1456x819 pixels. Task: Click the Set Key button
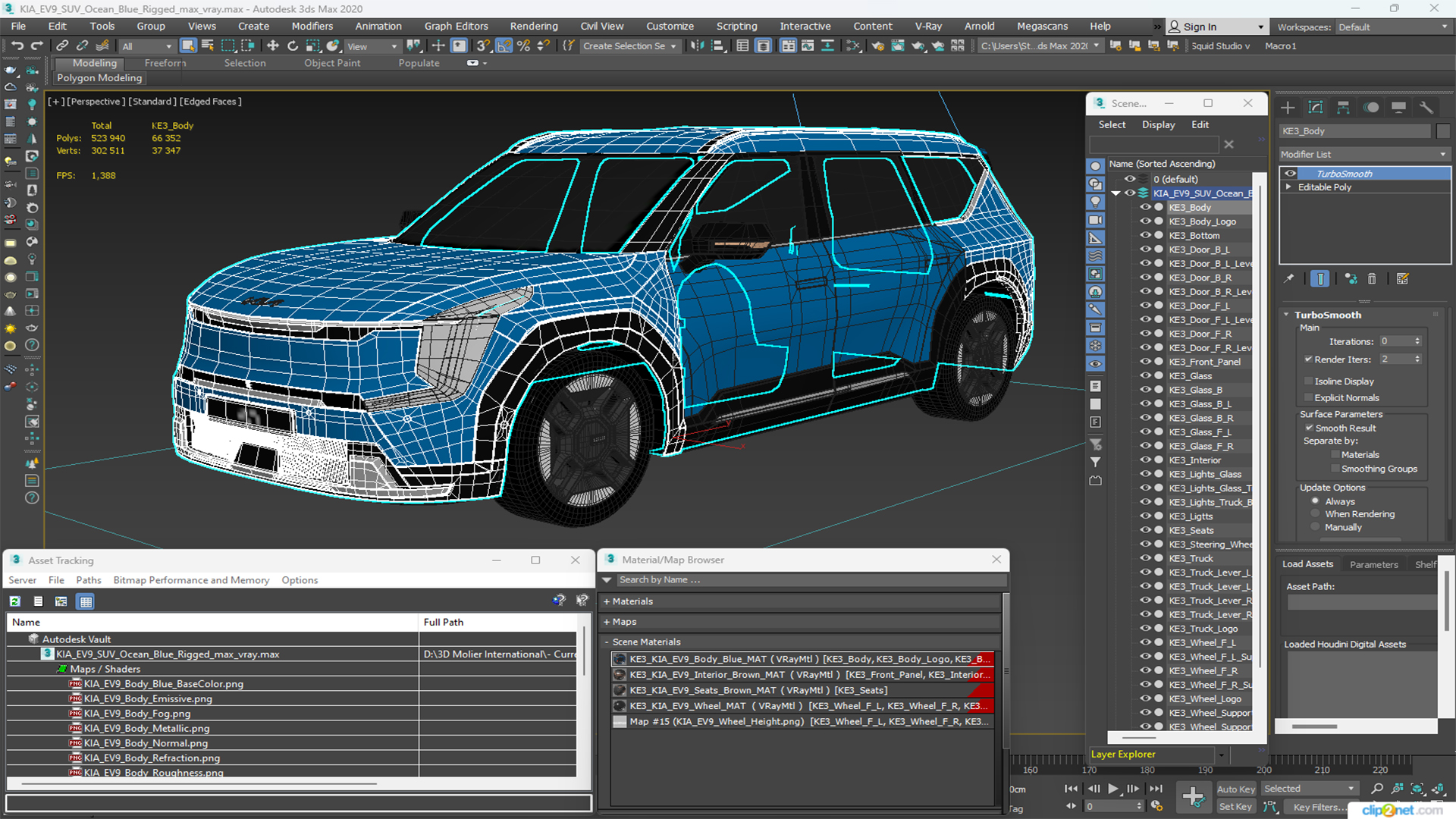[1235, 807]
